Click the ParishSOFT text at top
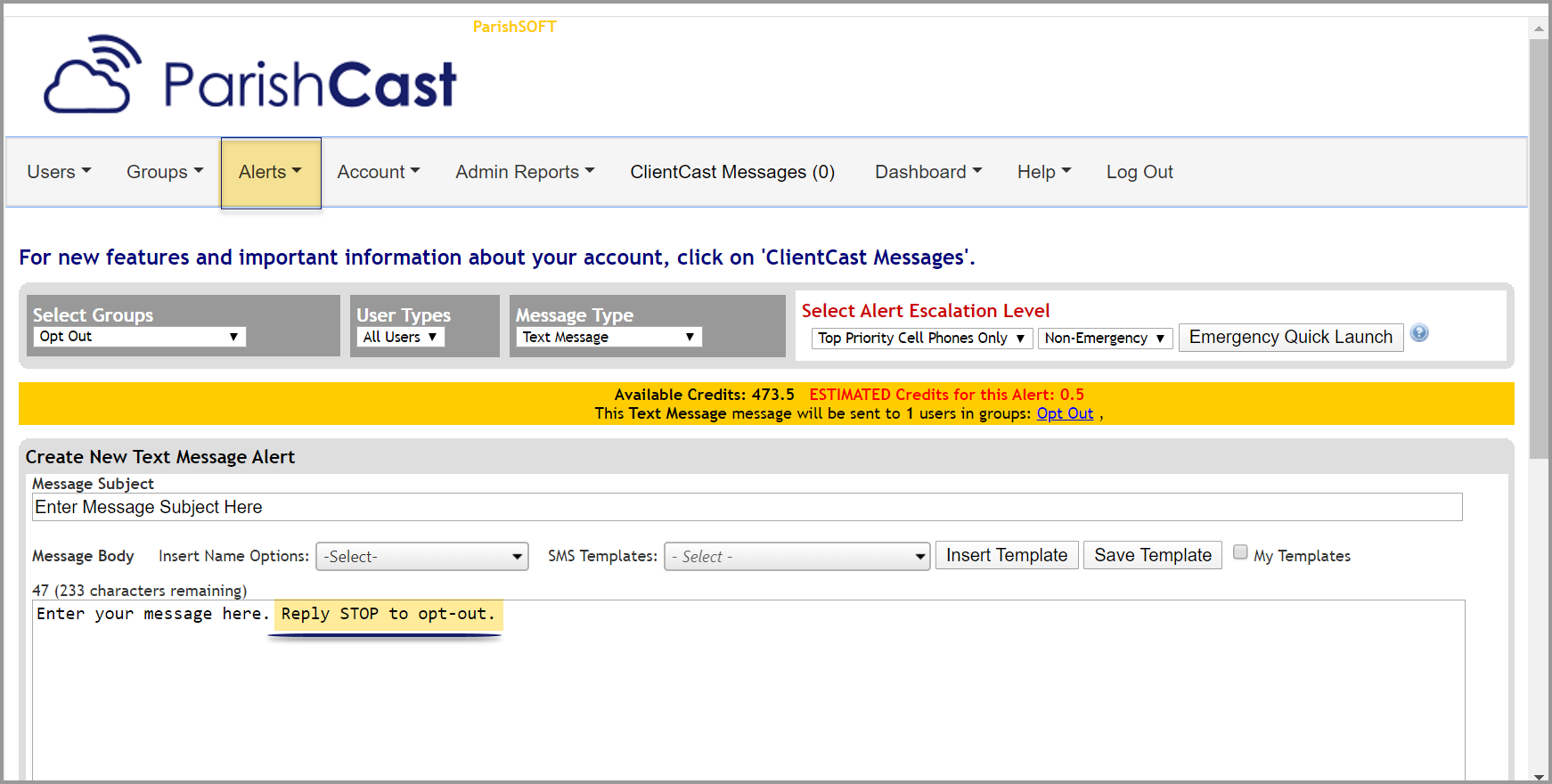 click(x=515, y=27)
